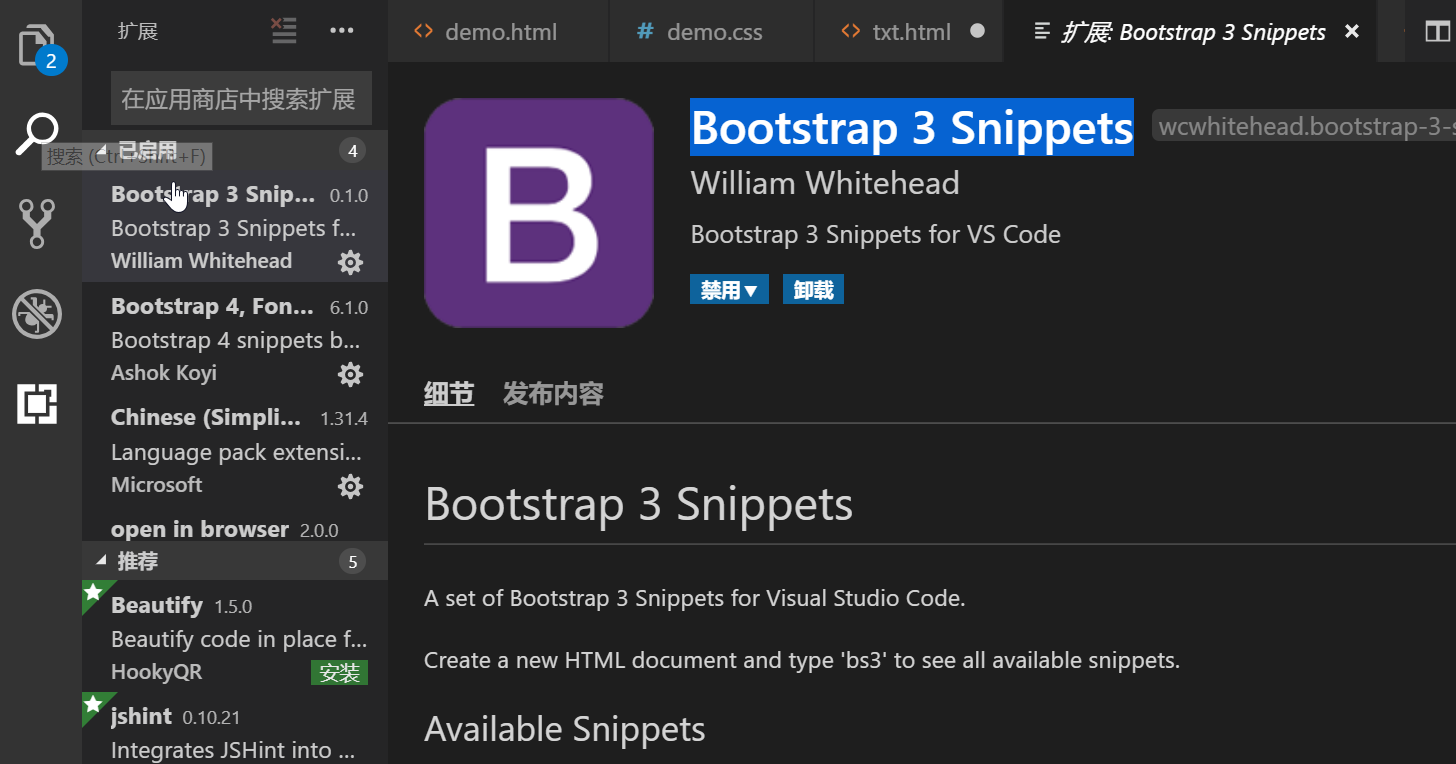Clear extensions search results icon

(284, 31)
